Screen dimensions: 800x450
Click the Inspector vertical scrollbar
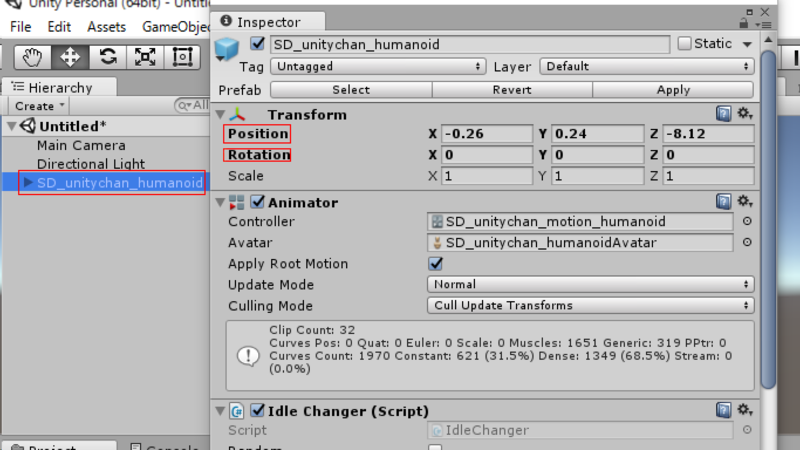pos(768,219)
